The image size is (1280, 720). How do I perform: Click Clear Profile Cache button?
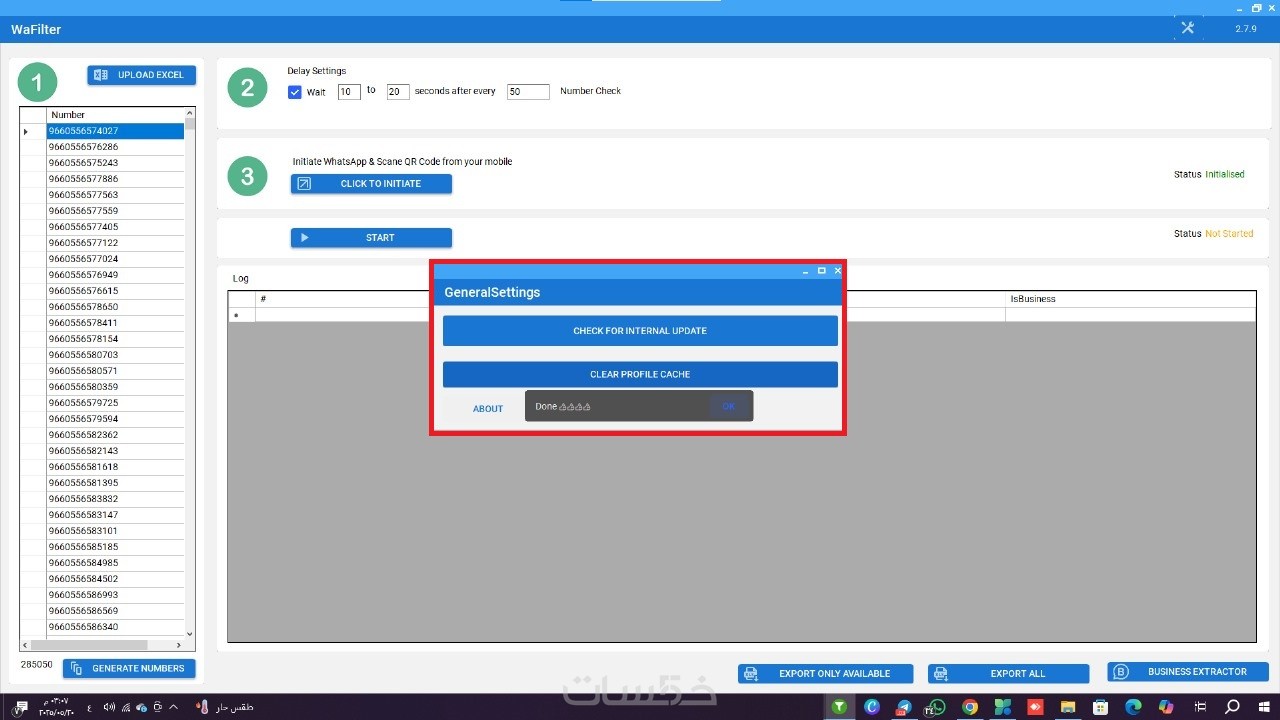click(640, 374)
